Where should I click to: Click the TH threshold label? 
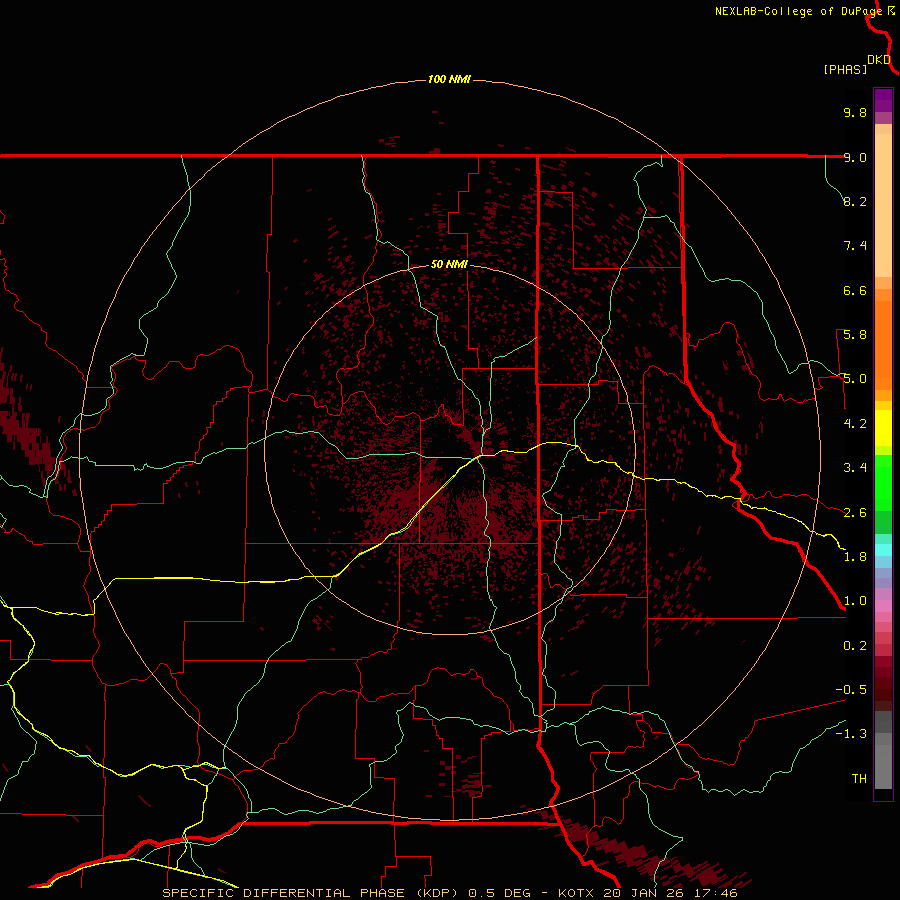pyautogui.click(x=859, y=779)
